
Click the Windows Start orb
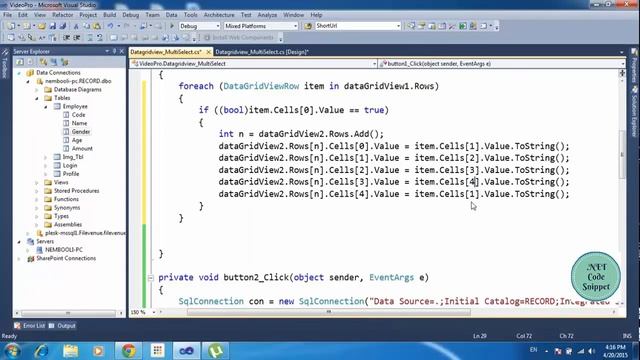click(x=12, y=351)
